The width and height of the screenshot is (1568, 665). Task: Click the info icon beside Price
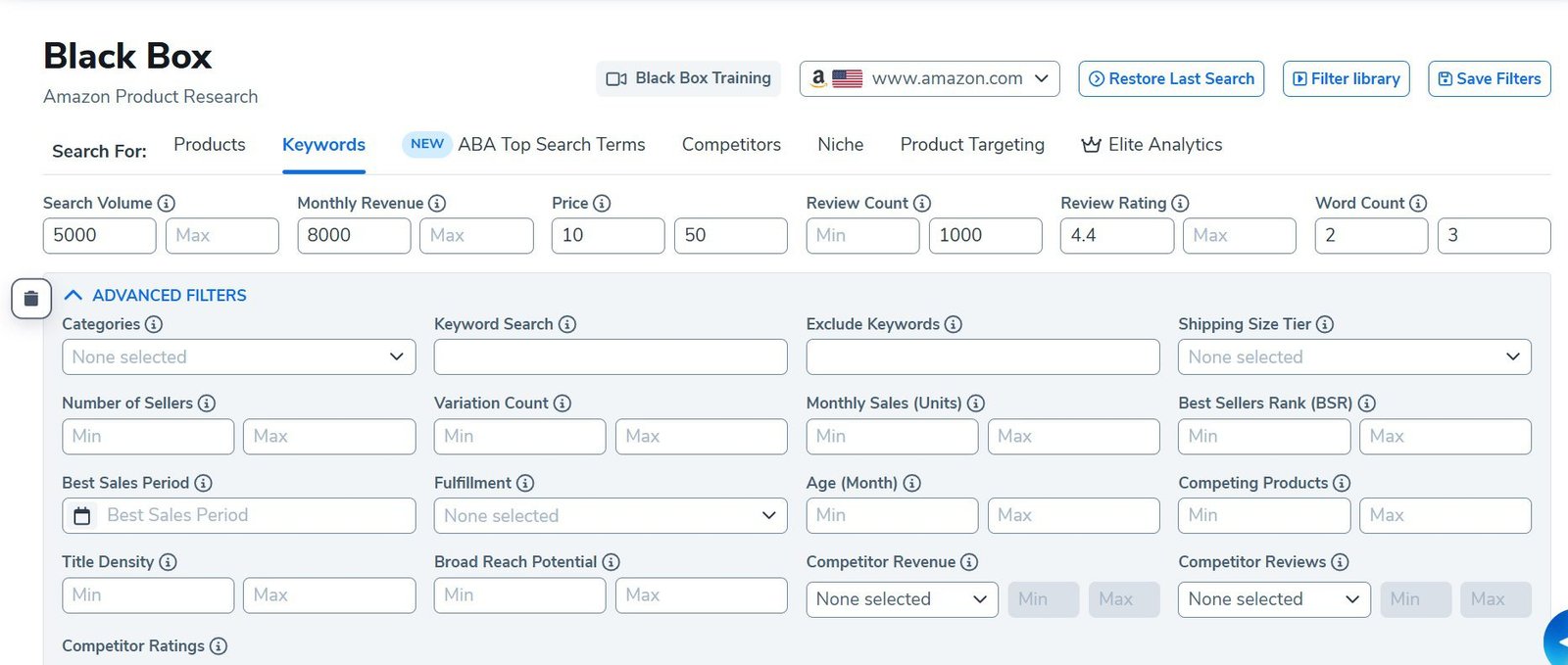click(x=602, y=203)
